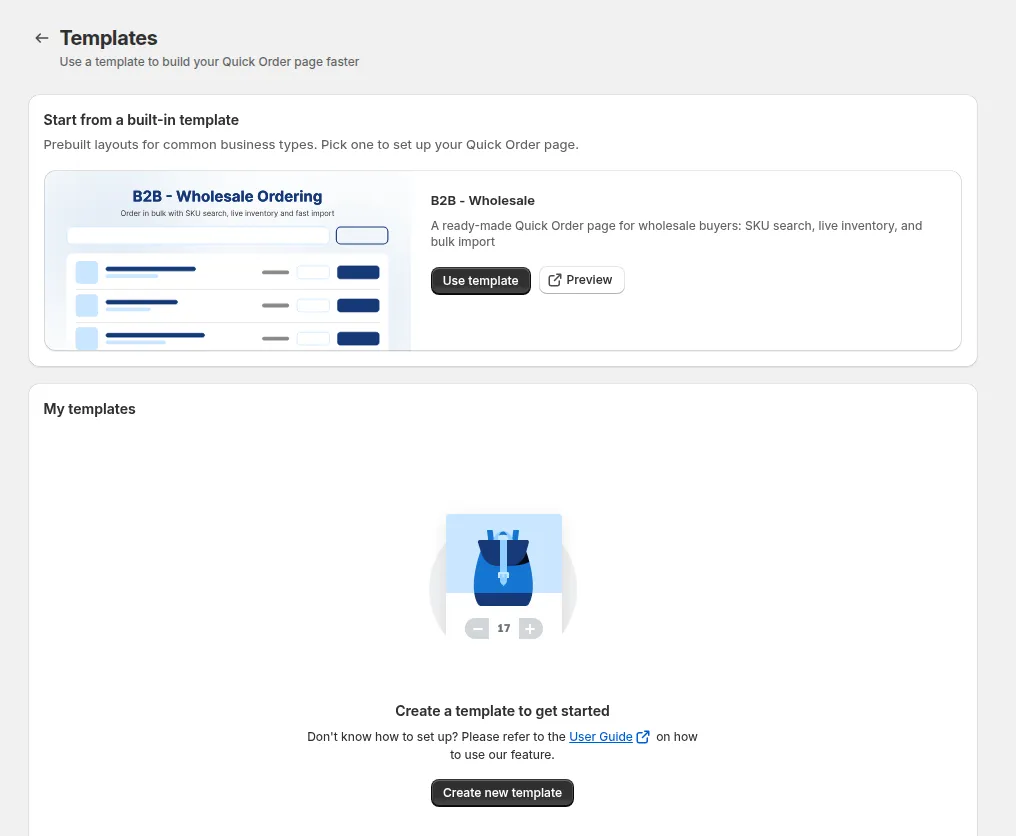This screenshot has height=836, width=1016.
Task: Click "Create a template to get started" text
Action: pyautogui.click(x=502, y=711)
